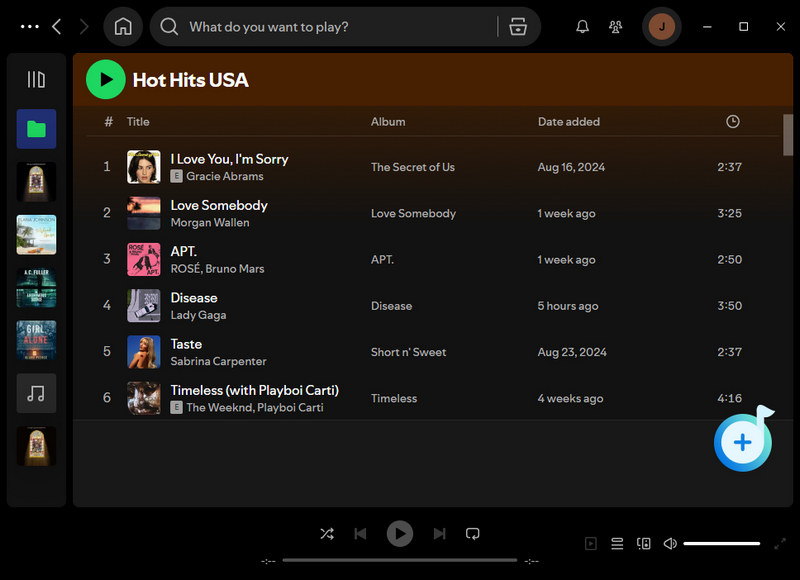The height and width of the screenshot is (580, 800).
Task: Click the playback progress bar
Action: 399,560
